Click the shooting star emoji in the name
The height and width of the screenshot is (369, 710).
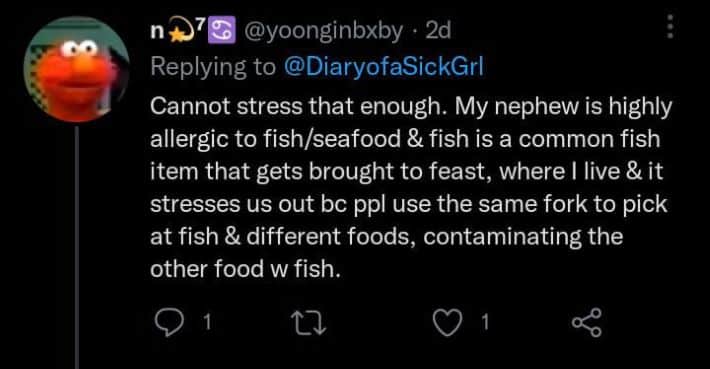pyautogui.click(x=180, y=31)
